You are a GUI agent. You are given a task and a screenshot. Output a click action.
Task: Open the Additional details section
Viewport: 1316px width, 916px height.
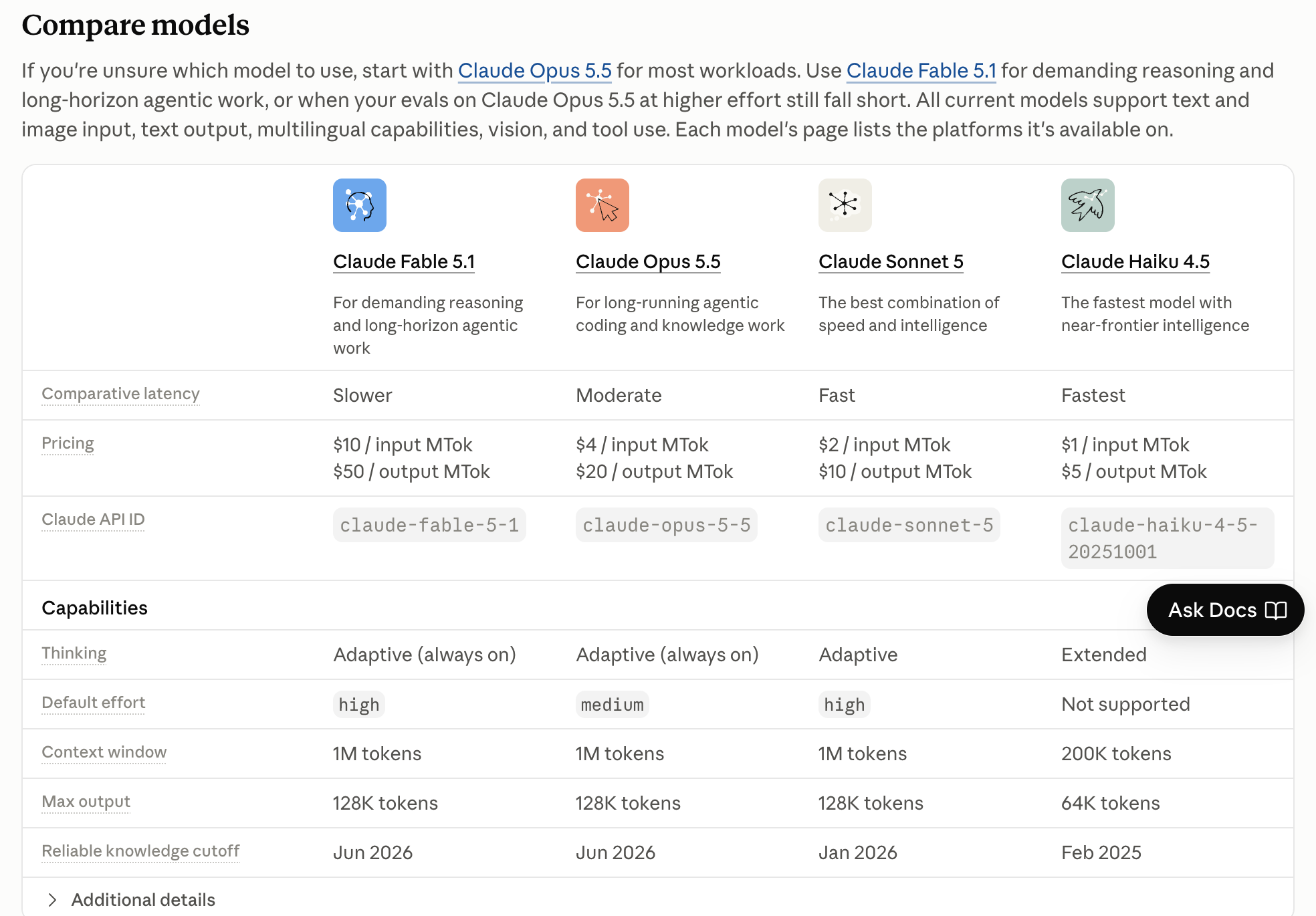[143, 900]
